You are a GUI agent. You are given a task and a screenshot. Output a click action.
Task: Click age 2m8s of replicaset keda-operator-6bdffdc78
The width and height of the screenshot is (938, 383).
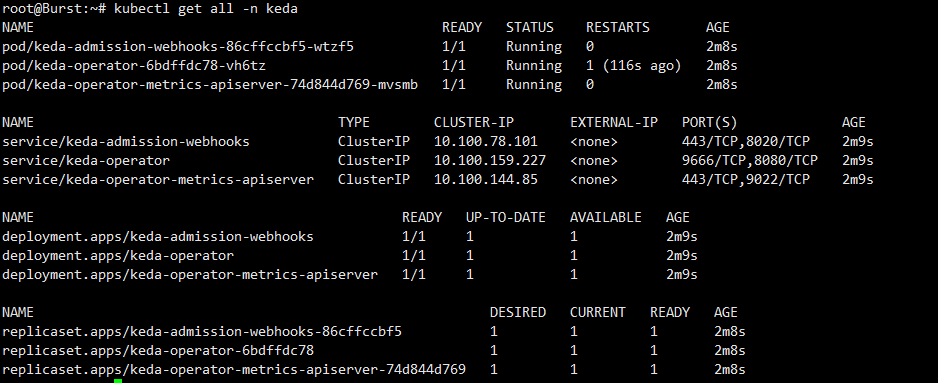(730, 351)
